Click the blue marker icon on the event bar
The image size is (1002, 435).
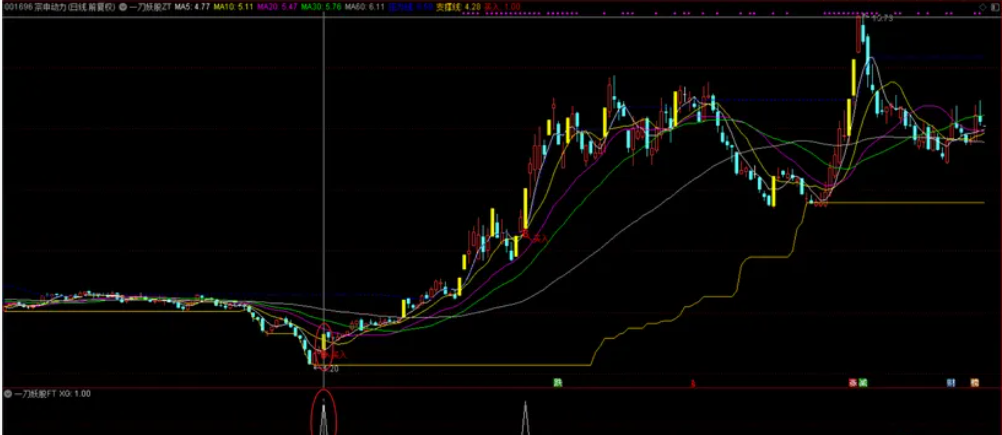(950, 382)
